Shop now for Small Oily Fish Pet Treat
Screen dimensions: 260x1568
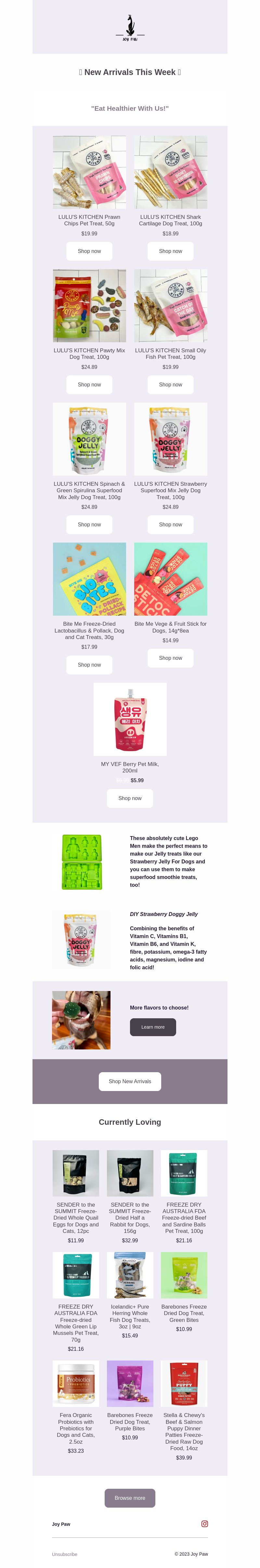tap(171, 385)
